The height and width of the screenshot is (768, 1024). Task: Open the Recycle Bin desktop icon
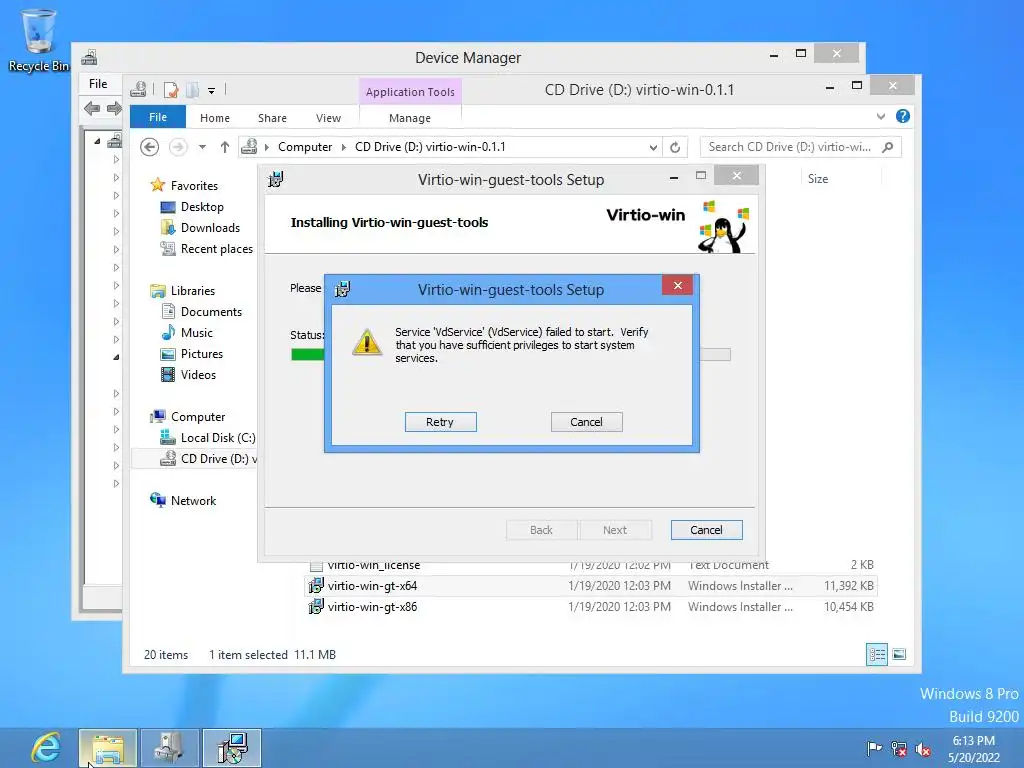pyautogui.click(x=39, y=40)
